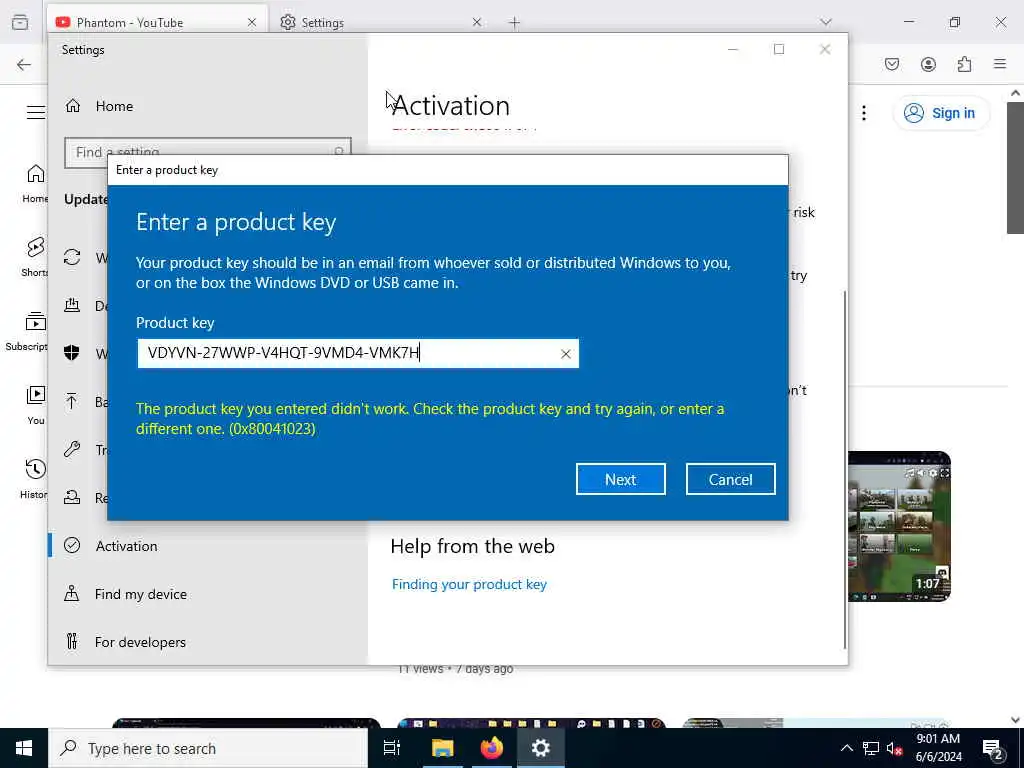Toggle YouTube hamburger guide menu
Screen dimensions: 1024x768
click(x=36, y=112)
